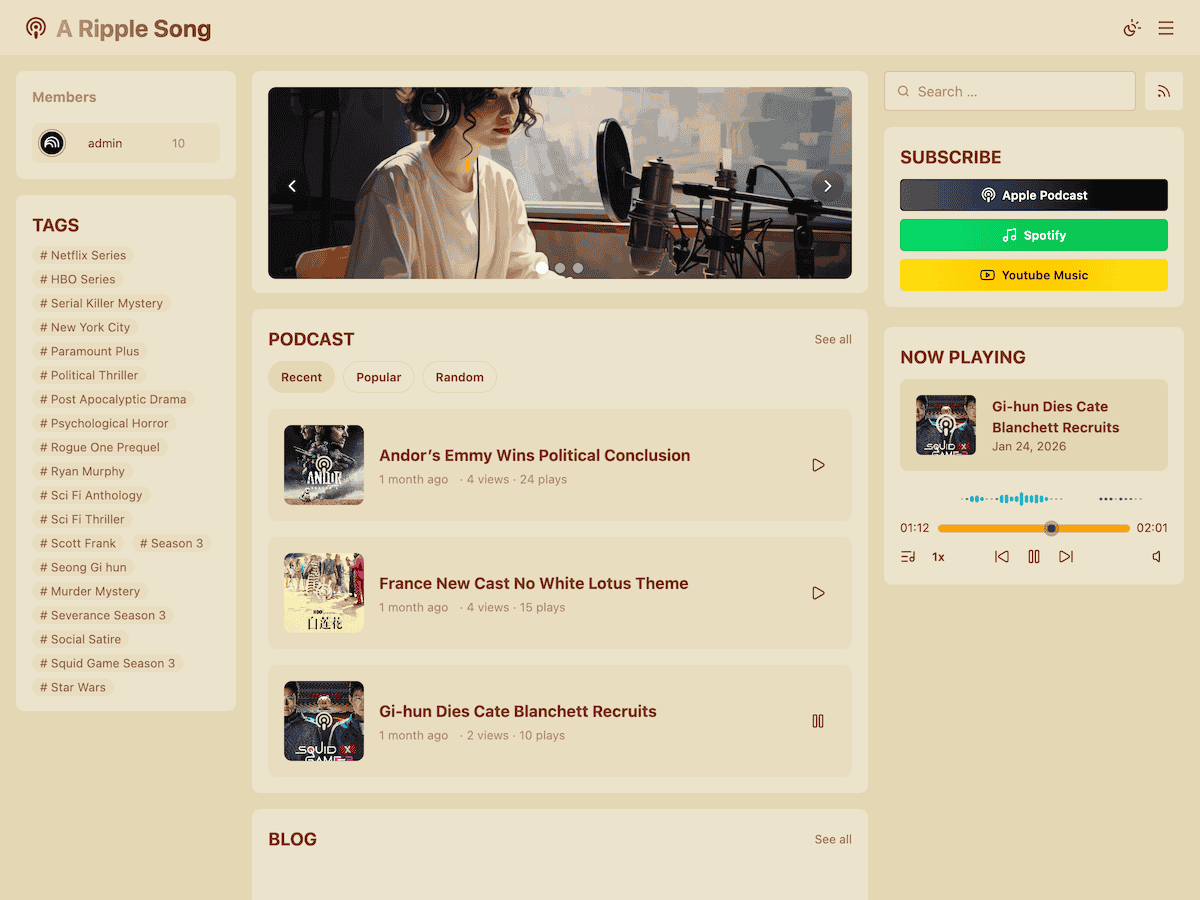The height and width of the screenshot is (900, 1200).
Task: Open See all podcasts link
Action: coord(833,340)
